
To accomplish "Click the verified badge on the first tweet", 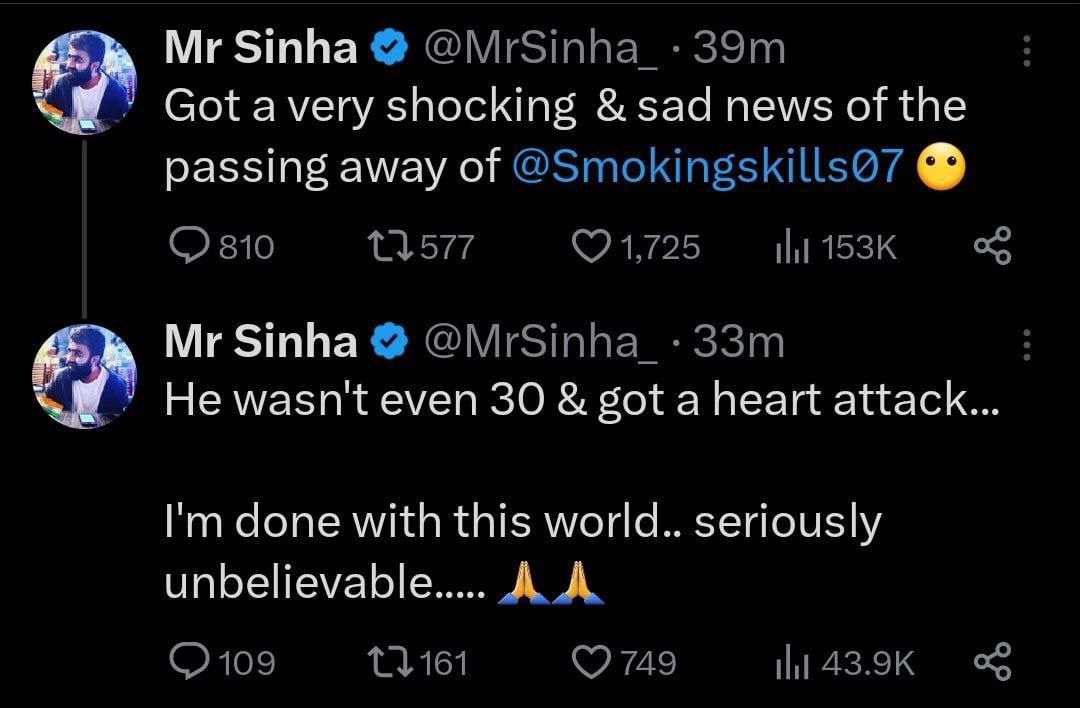I will (x=388, y=49).
